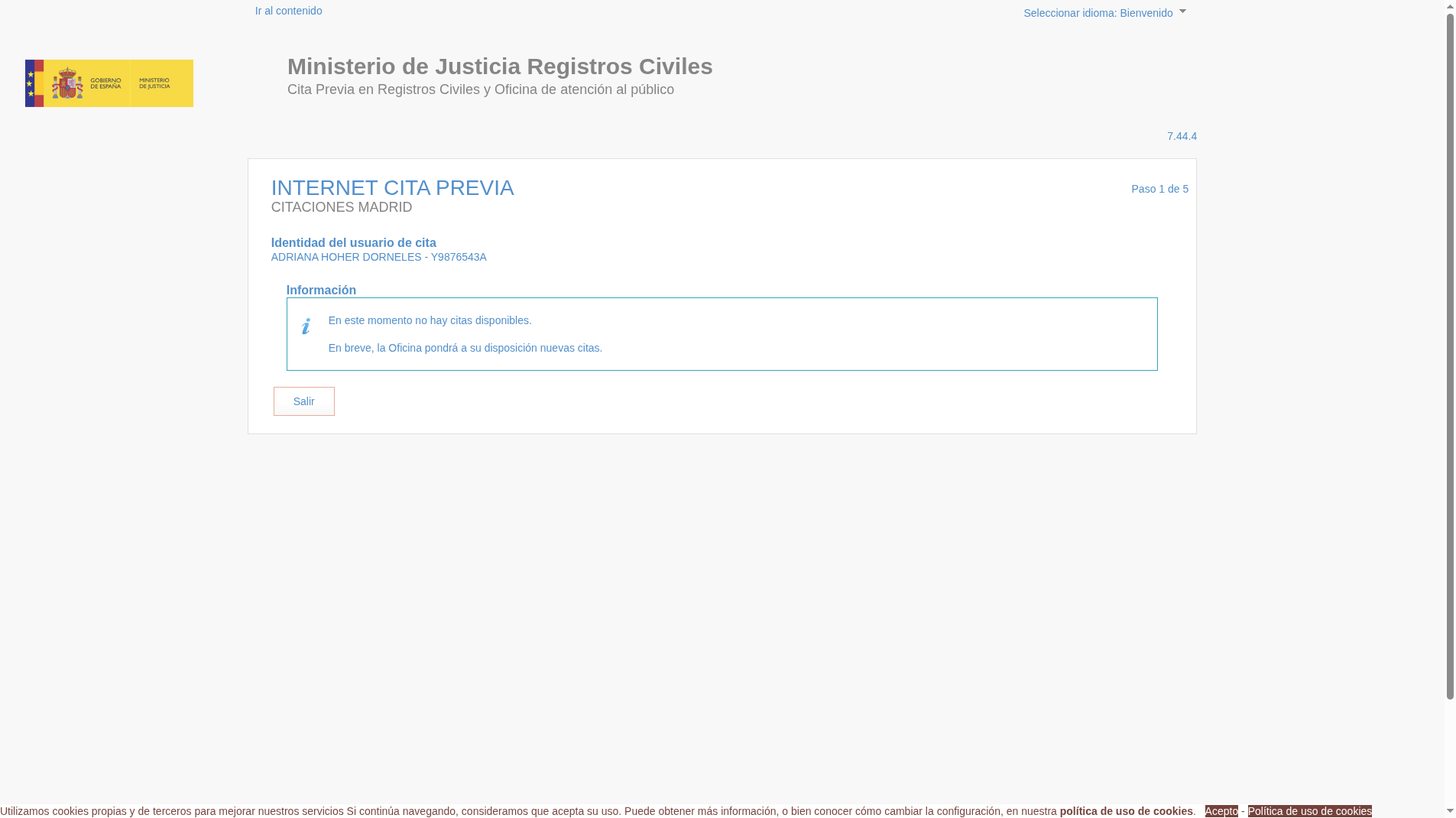Click the version number 7.44.4
The height and width of the screenshot is (818, 1456).
pos(1182,136)
